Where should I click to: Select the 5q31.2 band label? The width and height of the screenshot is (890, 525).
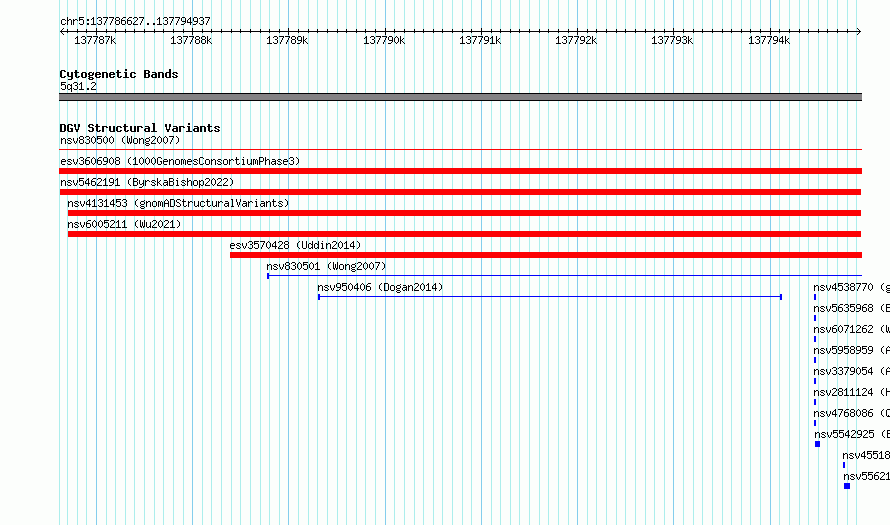[x=78, y=86]
